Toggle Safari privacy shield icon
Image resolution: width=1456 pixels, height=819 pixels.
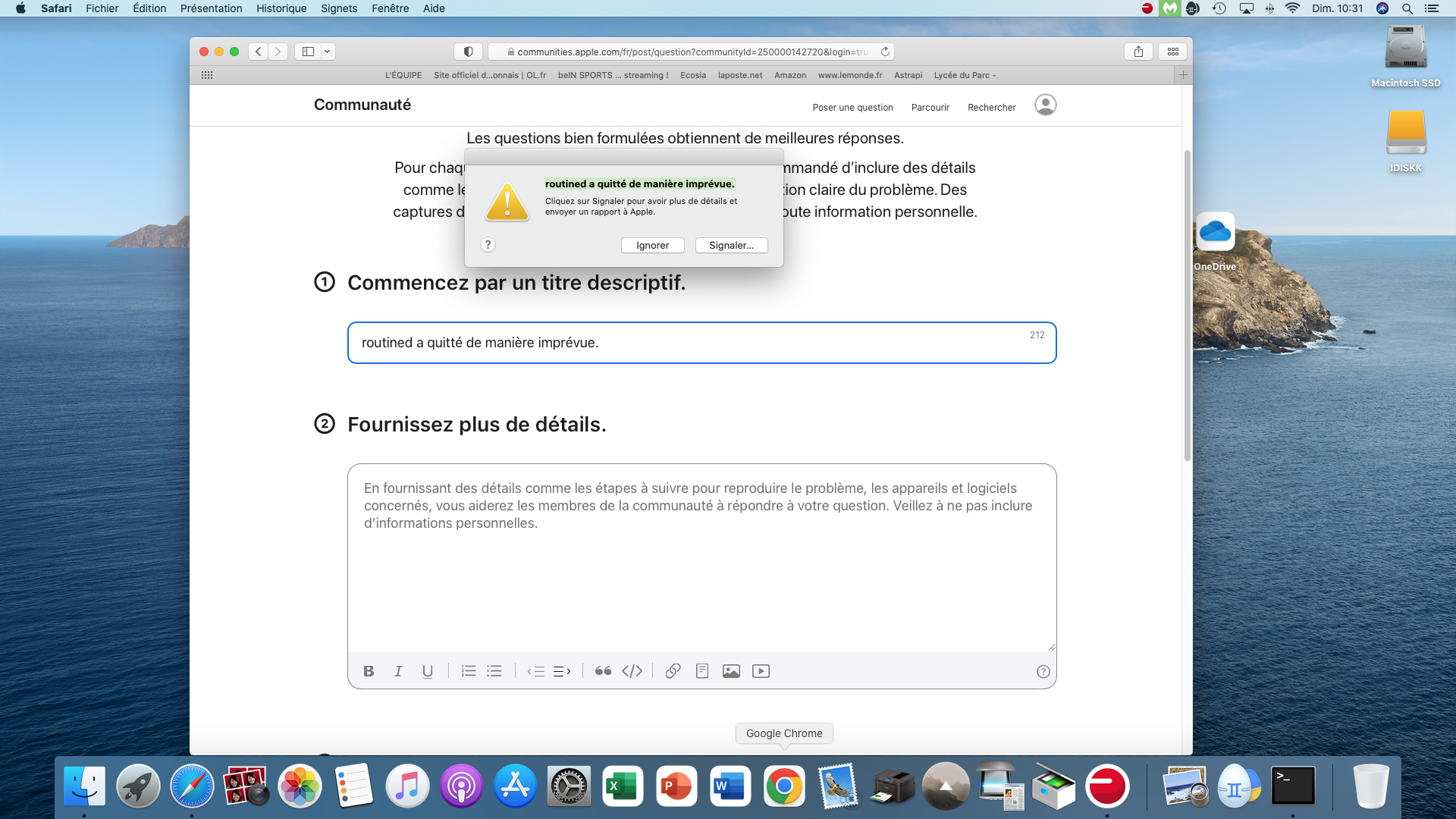tap(468, 52)
